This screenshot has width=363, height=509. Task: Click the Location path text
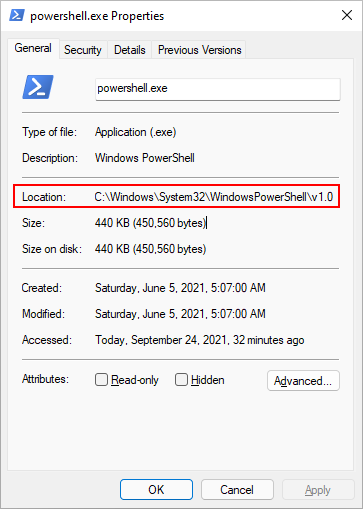point(214,197)
